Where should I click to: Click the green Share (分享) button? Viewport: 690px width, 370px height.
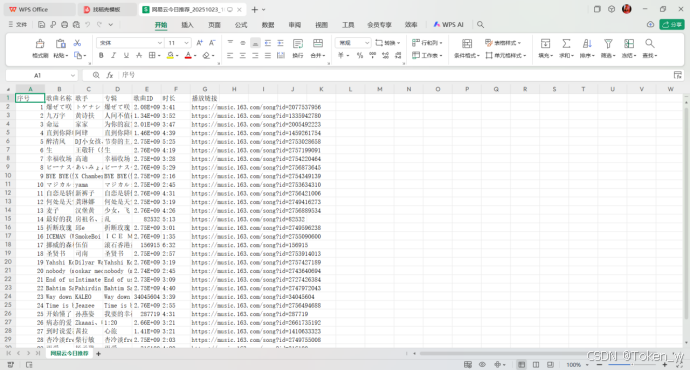(x=672, y=25)
